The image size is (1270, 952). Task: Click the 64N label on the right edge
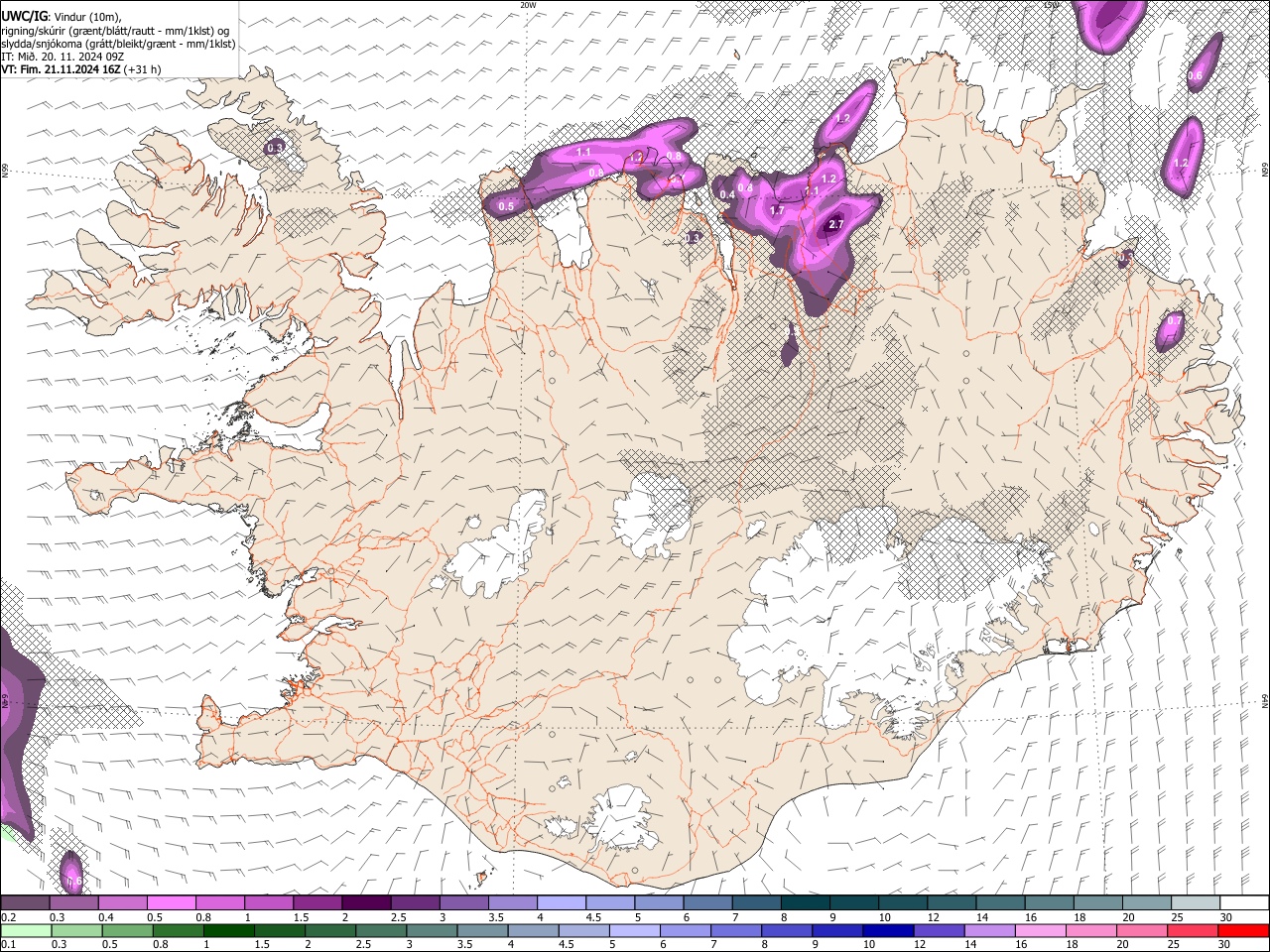click(x=1265, y=700)
